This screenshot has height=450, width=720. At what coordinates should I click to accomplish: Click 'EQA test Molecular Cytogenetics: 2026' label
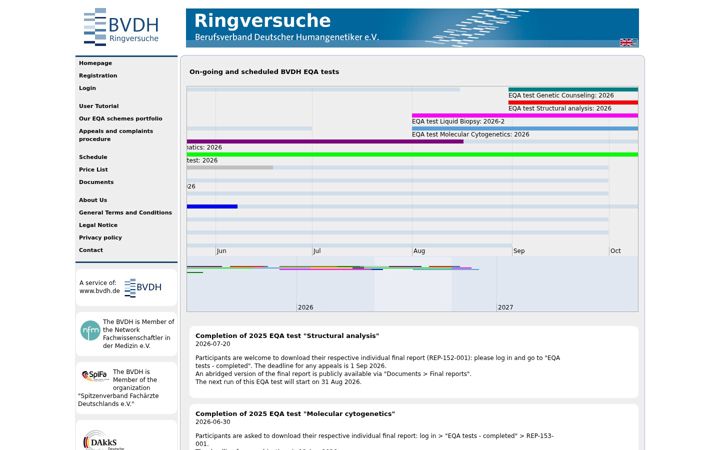[471, 135]
